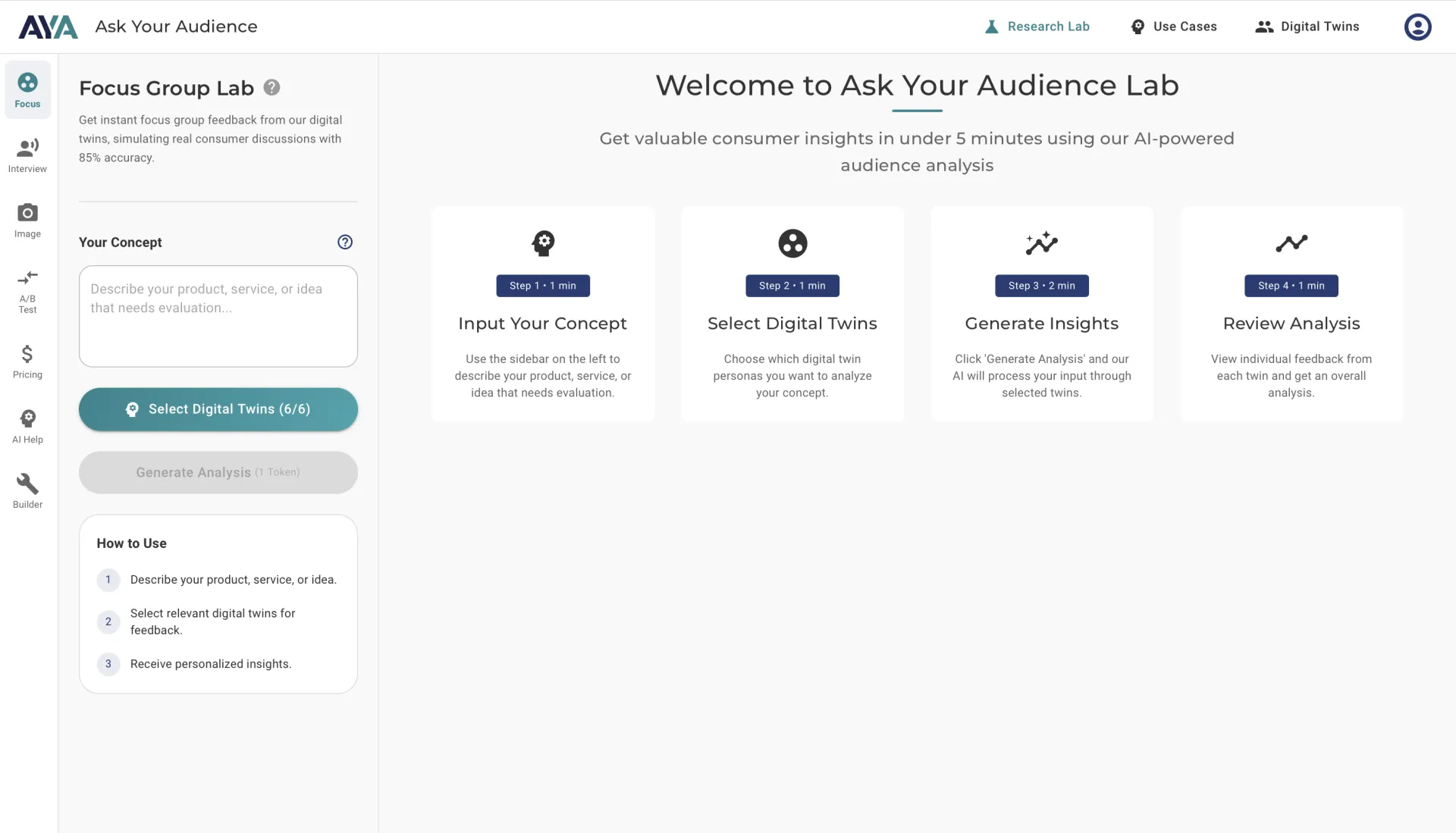Click the Review Analysis step card
Screen dimensions: 1456x833
1291,314
